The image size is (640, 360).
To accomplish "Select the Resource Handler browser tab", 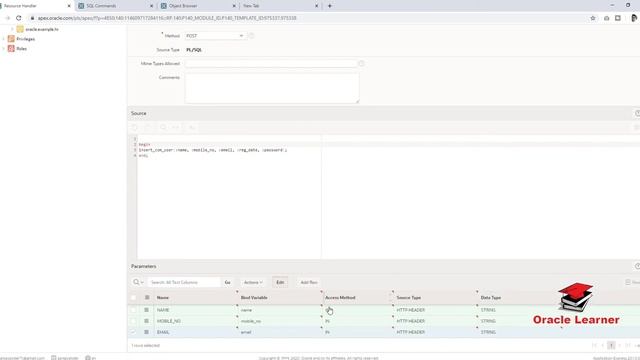I will click(36, 6).
